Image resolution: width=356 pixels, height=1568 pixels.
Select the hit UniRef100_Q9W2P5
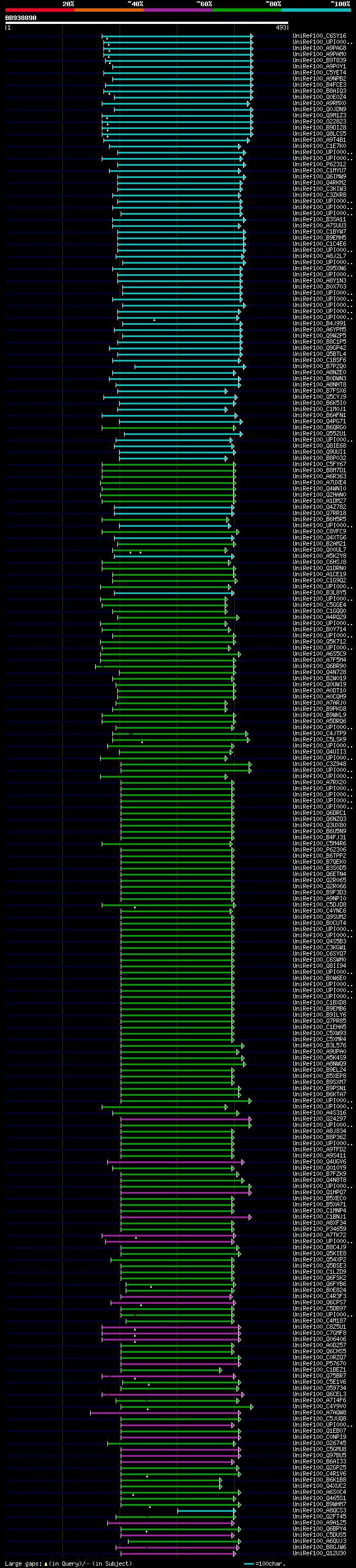(319, 336)
